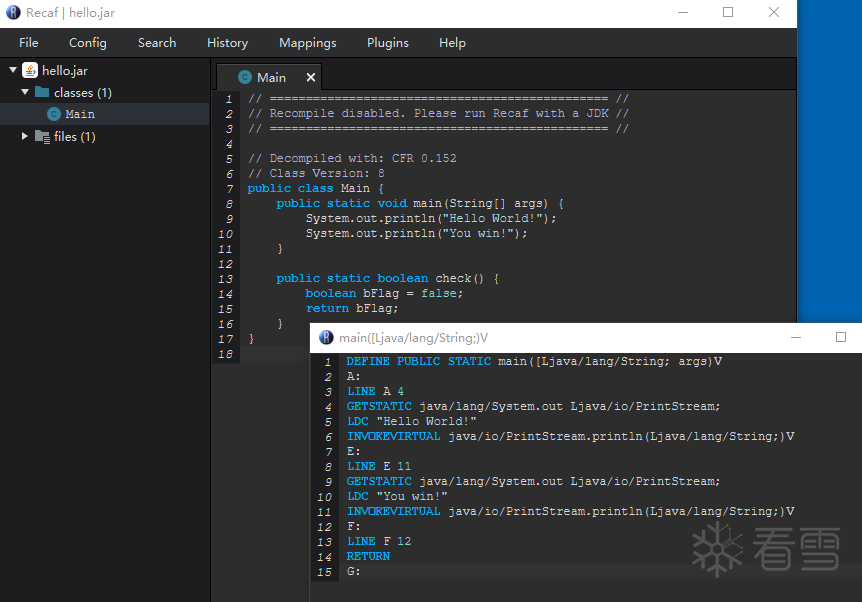This screenshot has width=862, height=602.
Task: Click the 'boolean check()' method declaration
Action: coord(388,279)
